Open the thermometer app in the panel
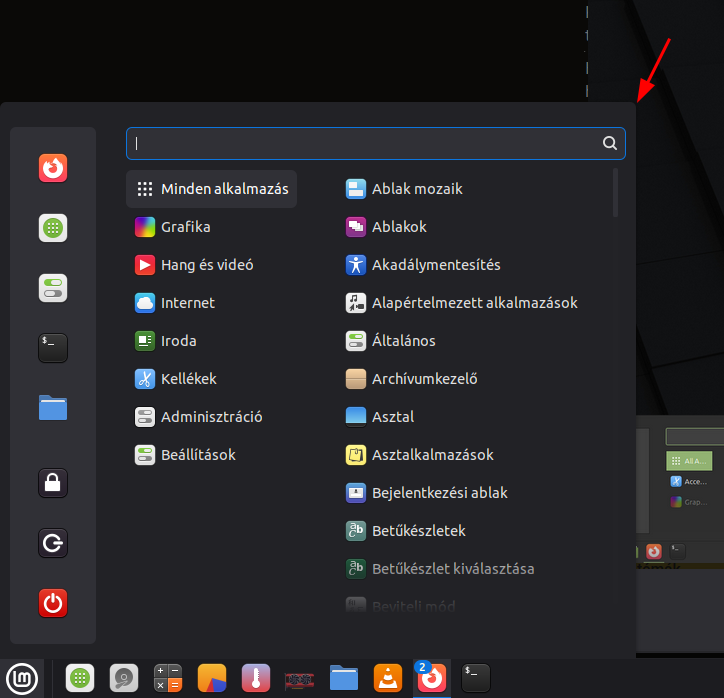The image size is (724, 698). (256, 678)
